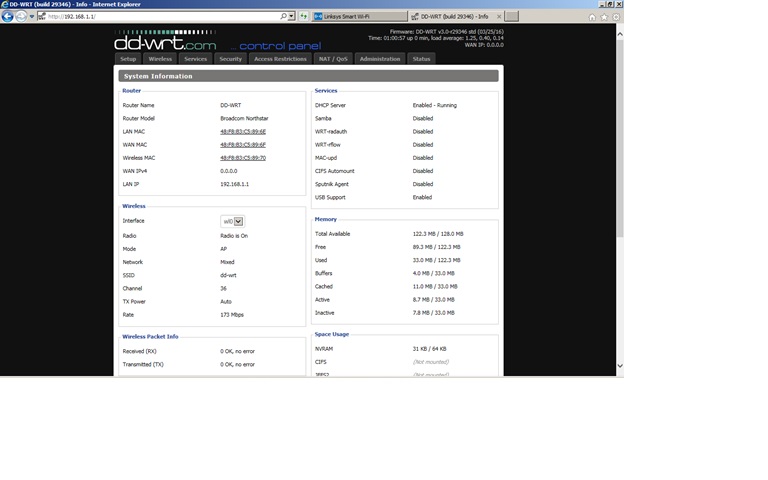
Task: Click the LAN MAC address link
Action: coord(243,132)
